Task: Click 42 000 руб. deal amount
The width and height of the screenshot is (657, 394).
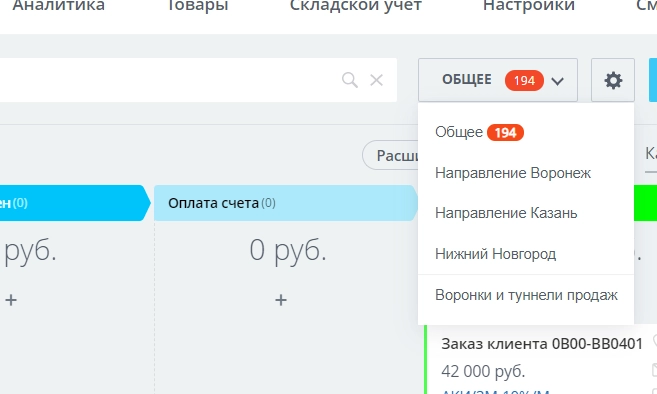Action: (x=483, y=371)
